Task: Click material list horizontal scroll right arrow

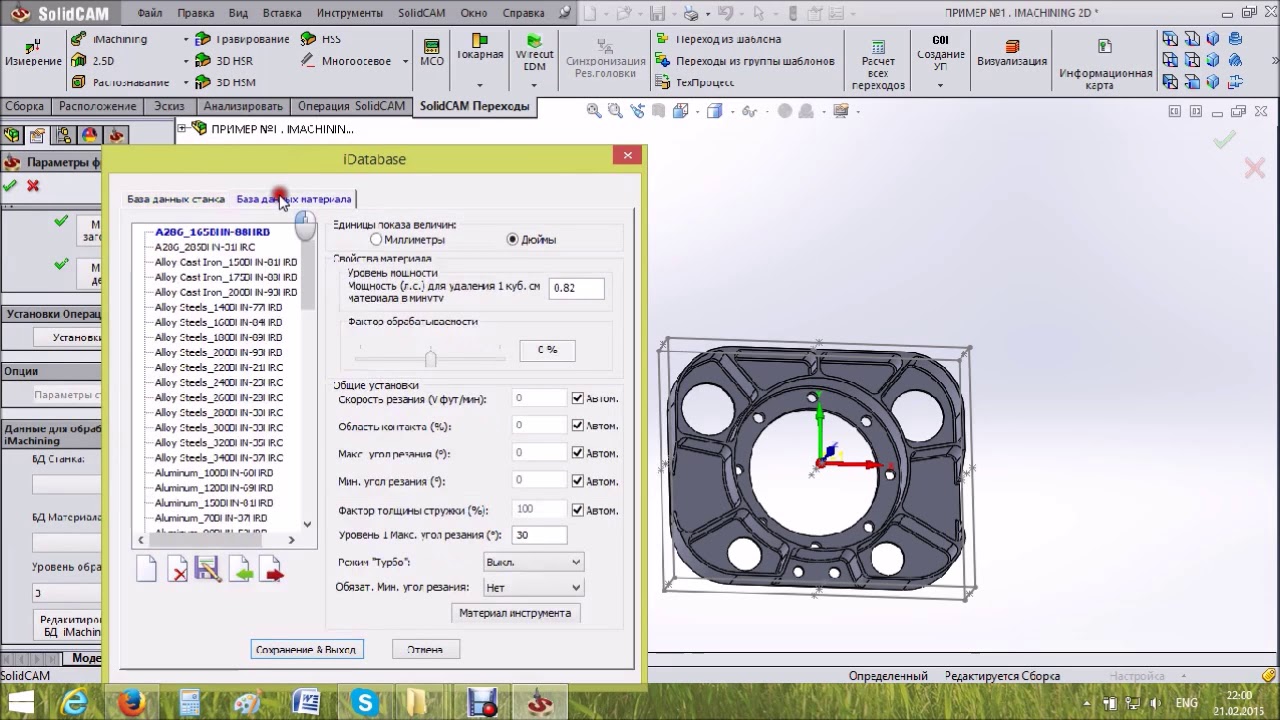Action: 291,540
